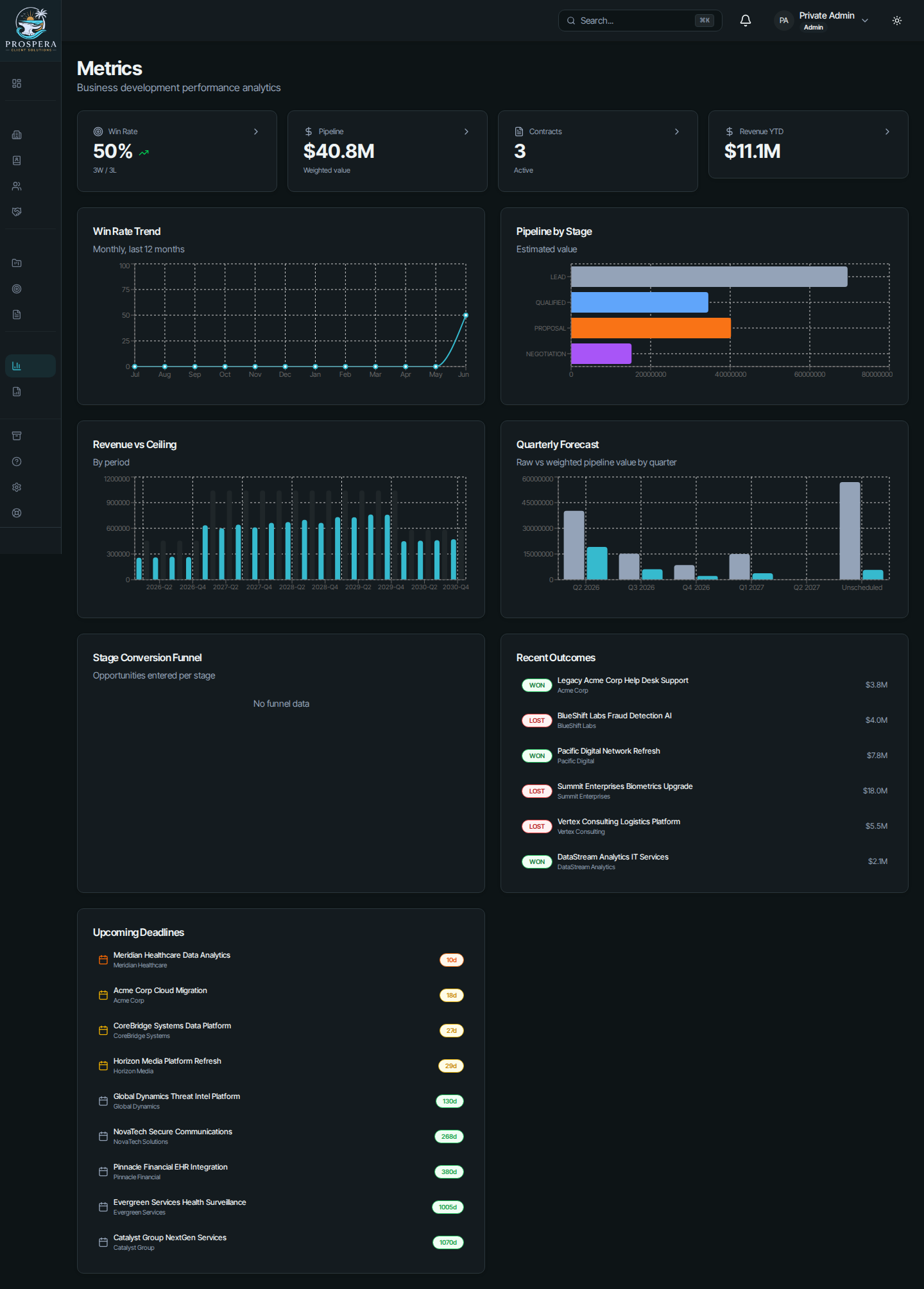The height and width of the screenshot is (1289, 924).
Task: Open Pacific Digital Network Refresh outcome
Action: pos(705,756)
